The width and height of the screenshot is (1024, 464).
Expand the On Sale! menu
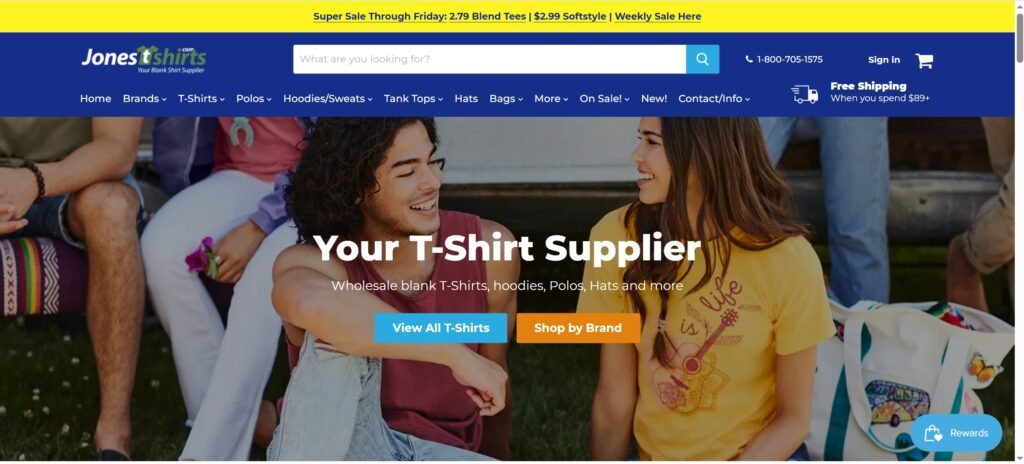604,99
